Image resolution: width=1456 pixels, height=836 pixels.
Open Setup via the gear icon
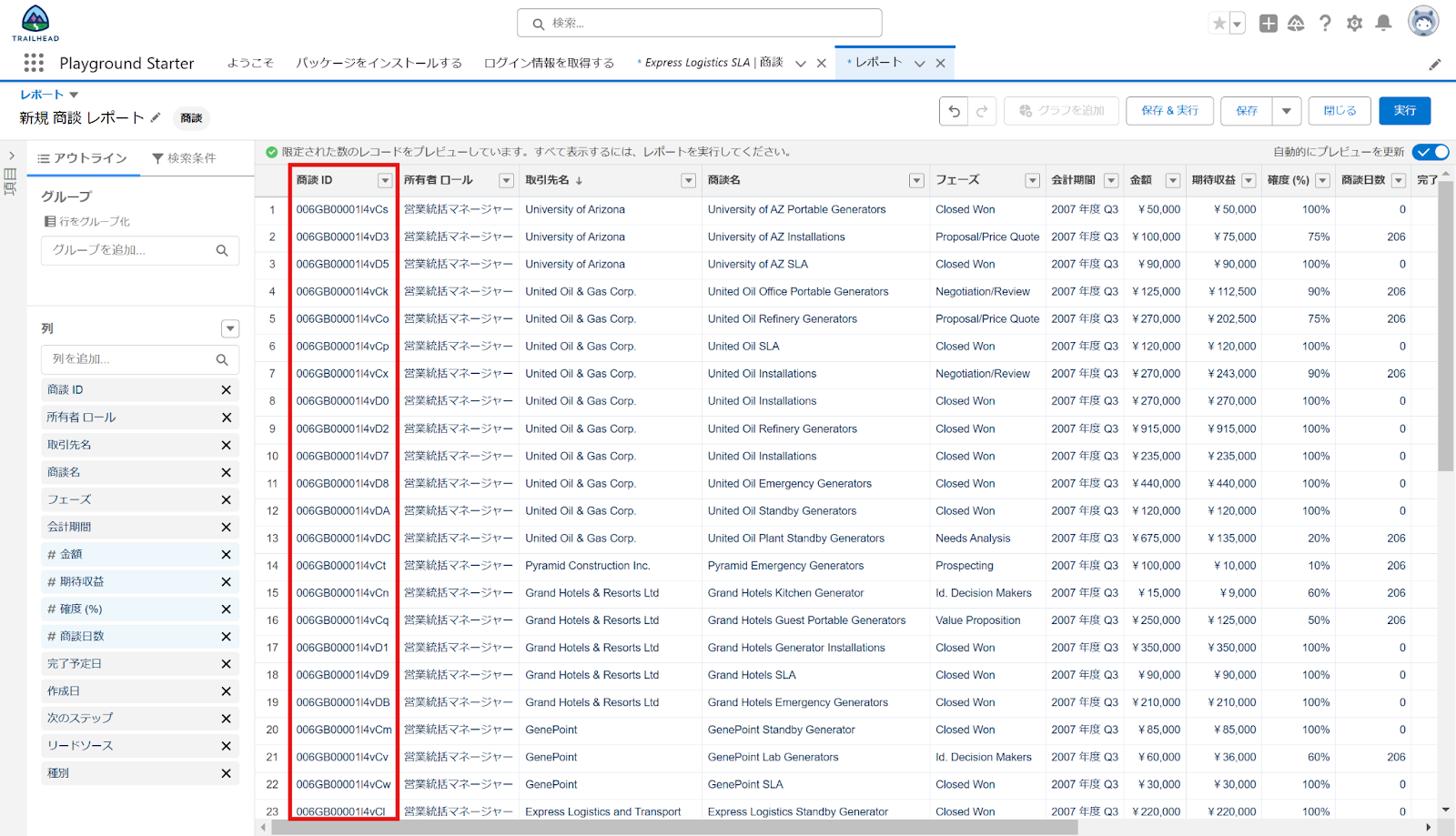(1354, 24)
